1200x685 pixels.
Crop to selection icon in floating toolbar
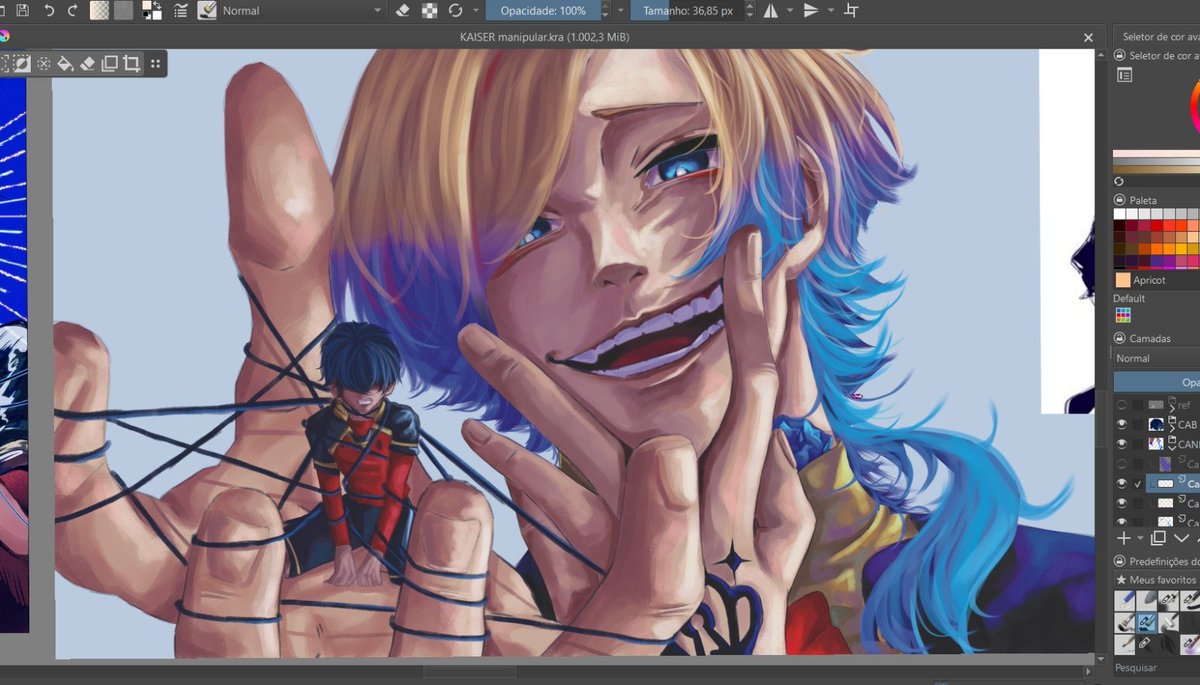pos(131,63)
